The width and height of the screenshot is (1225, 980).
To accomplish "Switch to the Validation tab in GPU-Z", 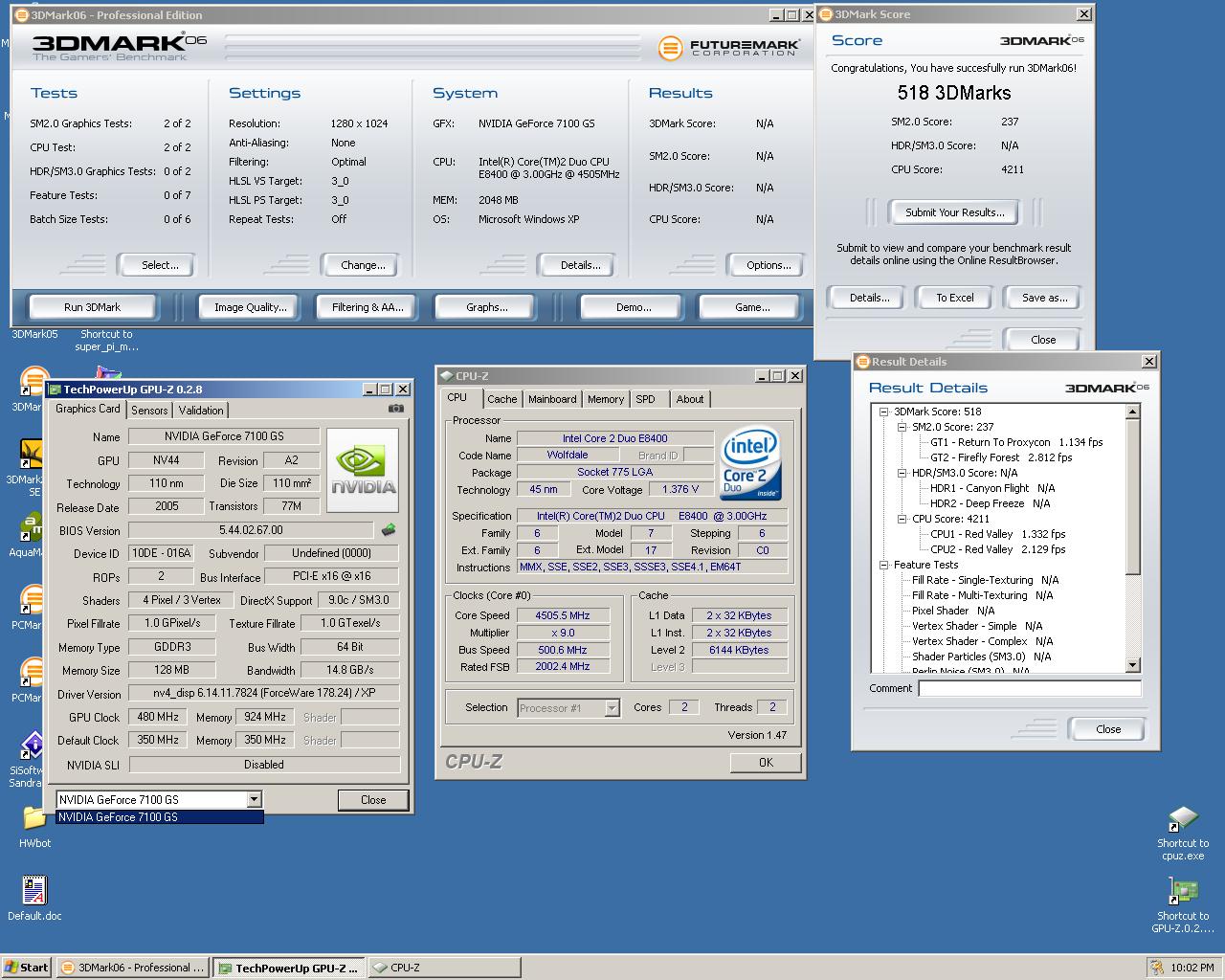I will coord(201,410).
